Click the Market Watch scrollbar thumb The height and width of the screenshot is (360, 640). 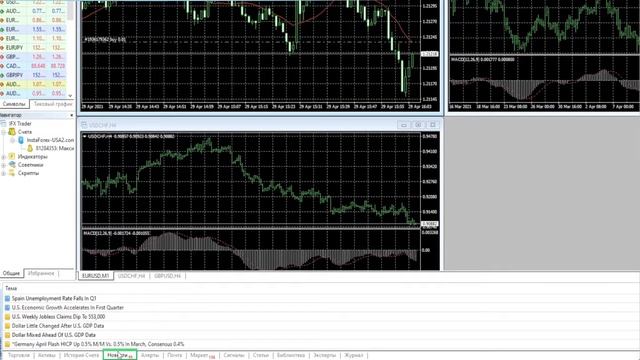(71, 9)
